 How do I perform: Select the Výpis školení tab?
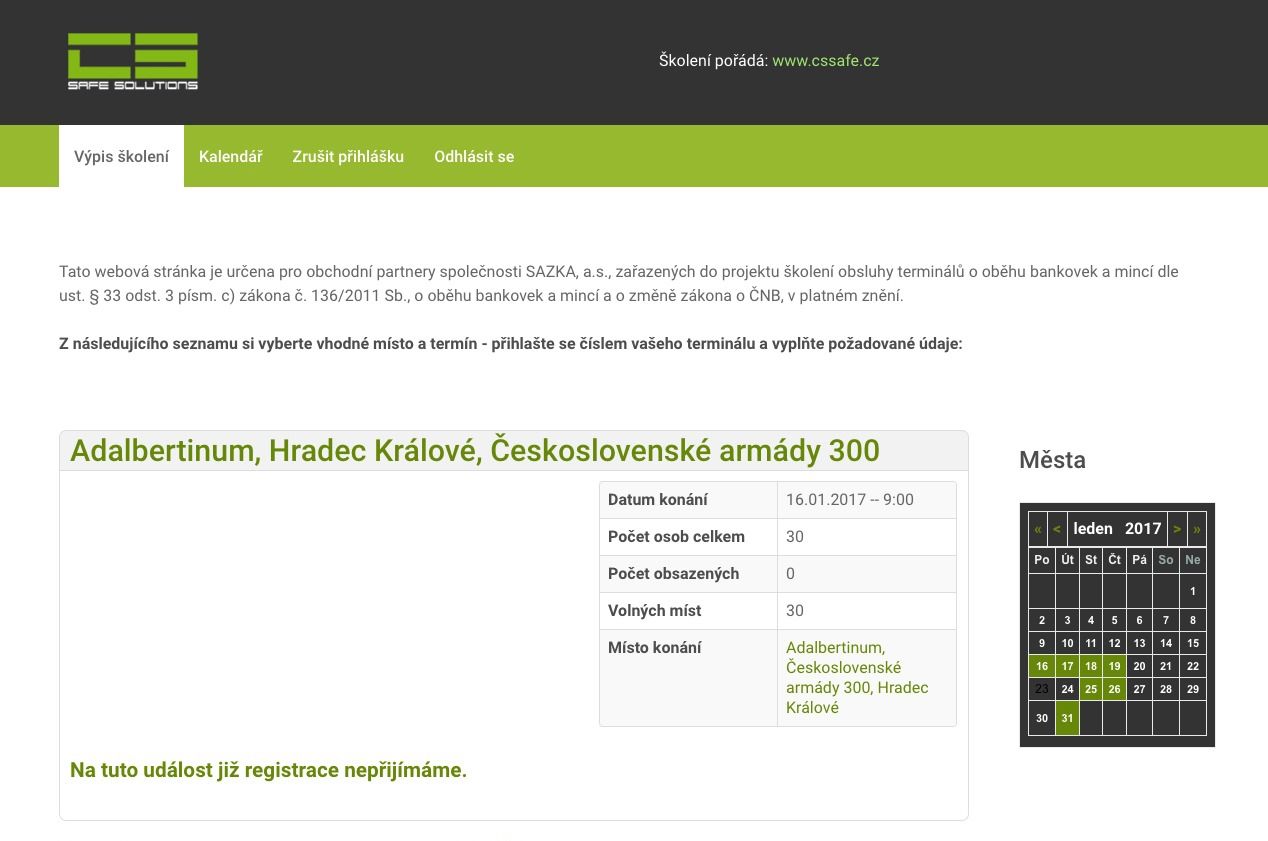121,157
